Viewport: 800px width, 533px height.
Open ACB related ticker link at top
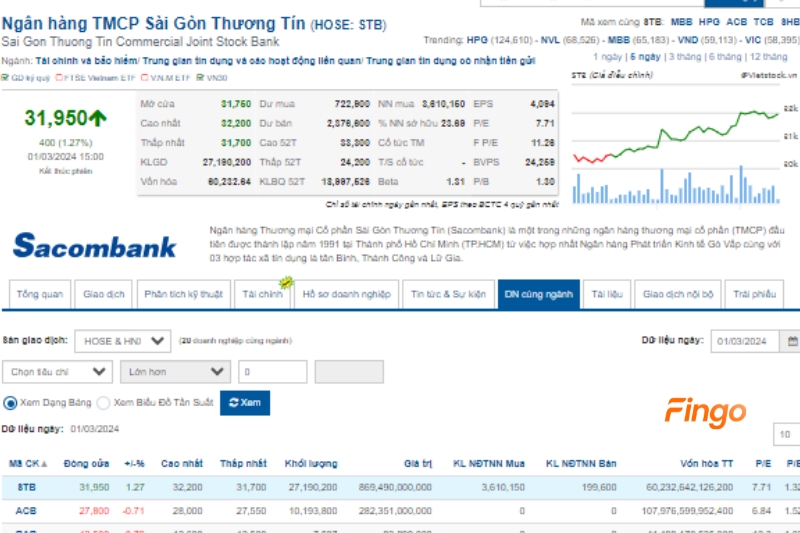tap(736, 22)
